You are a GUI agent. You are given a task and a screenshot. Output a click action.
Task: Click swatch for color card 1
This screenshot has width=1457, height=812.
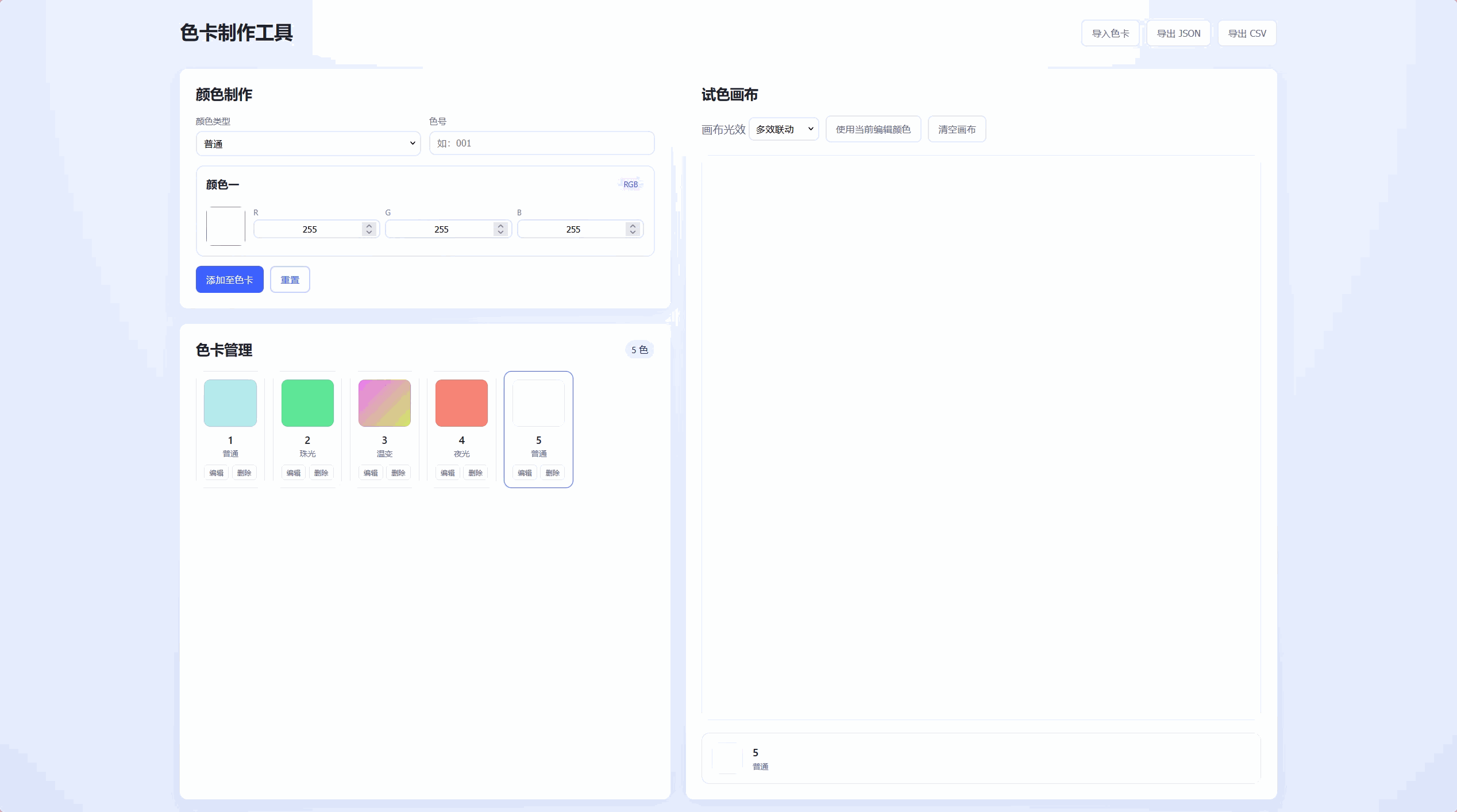click(x=230, y=403)
